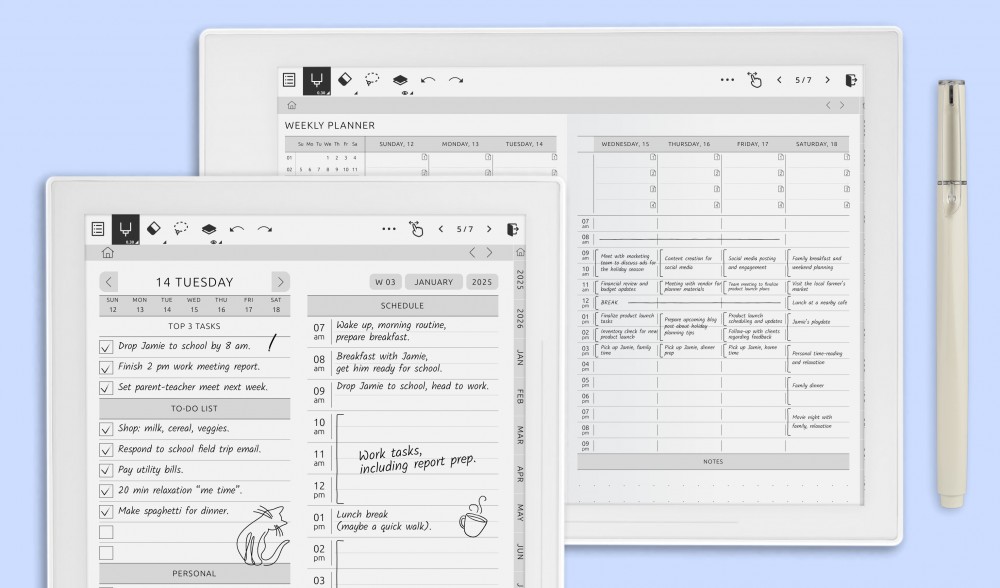Open table of contents icon on front tablet
The image size is (1000, 588).
[x=98, y=229]
